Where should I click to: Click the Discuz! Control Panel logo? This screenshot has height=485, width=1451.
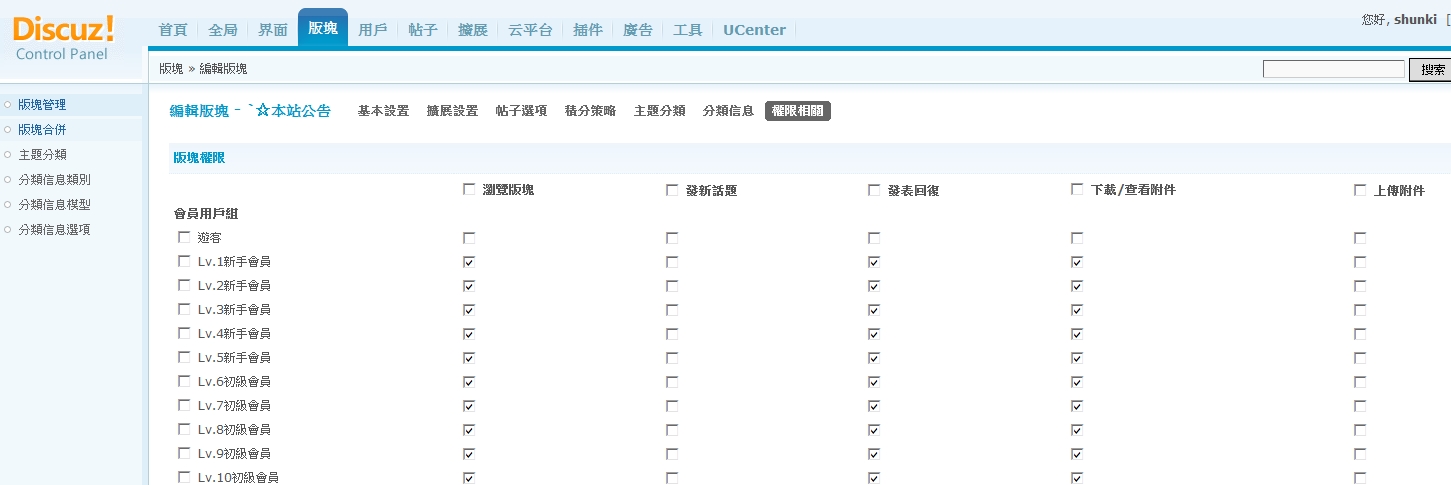point(64,38)
